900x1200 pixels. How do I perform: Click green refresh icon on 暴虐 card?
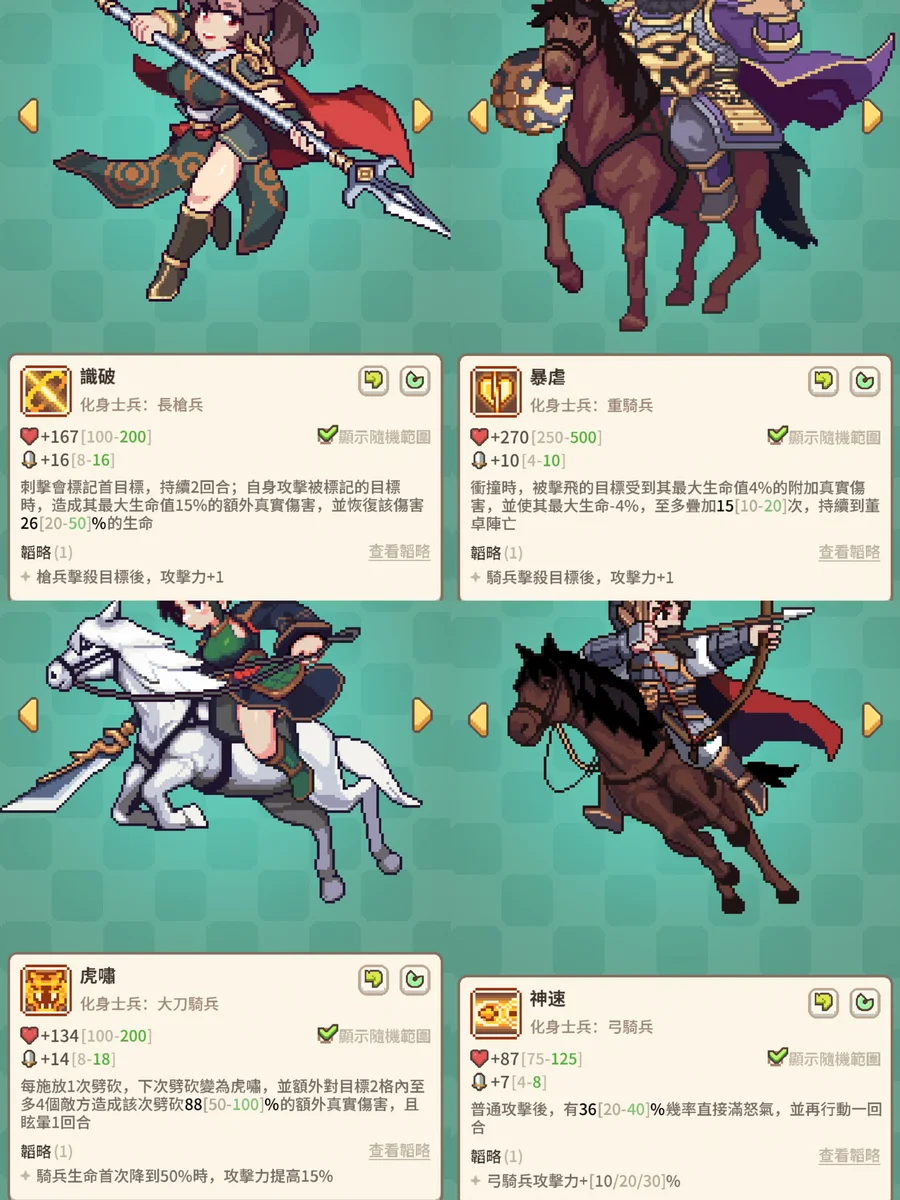point(864,381)
